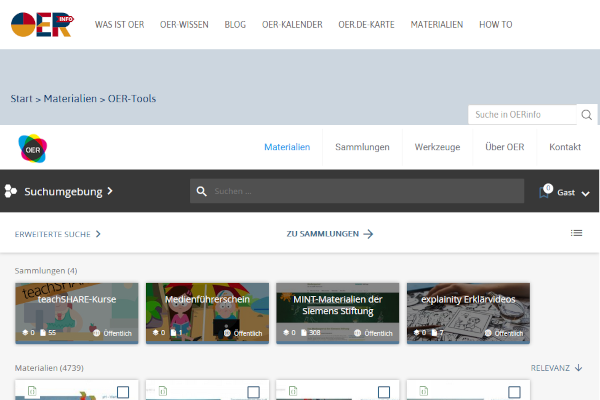Screen dimensions: 600x400
Task: Expand the Suchumgebung chevron
Action: click(x=110, y=190)
